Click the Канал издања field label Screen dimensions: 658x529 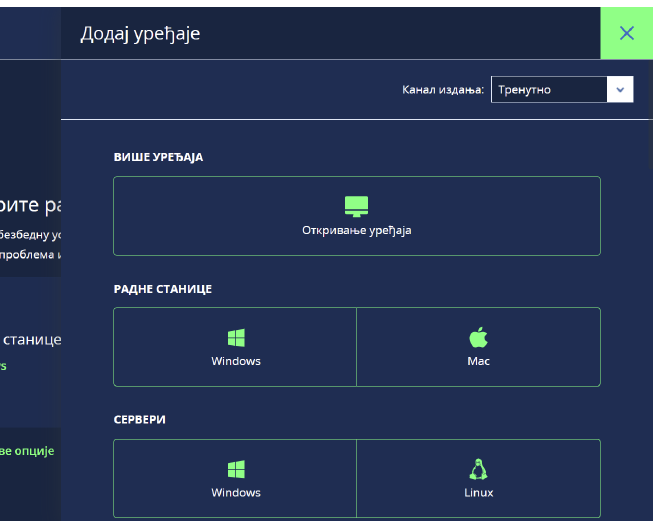(x=443, y=90)
